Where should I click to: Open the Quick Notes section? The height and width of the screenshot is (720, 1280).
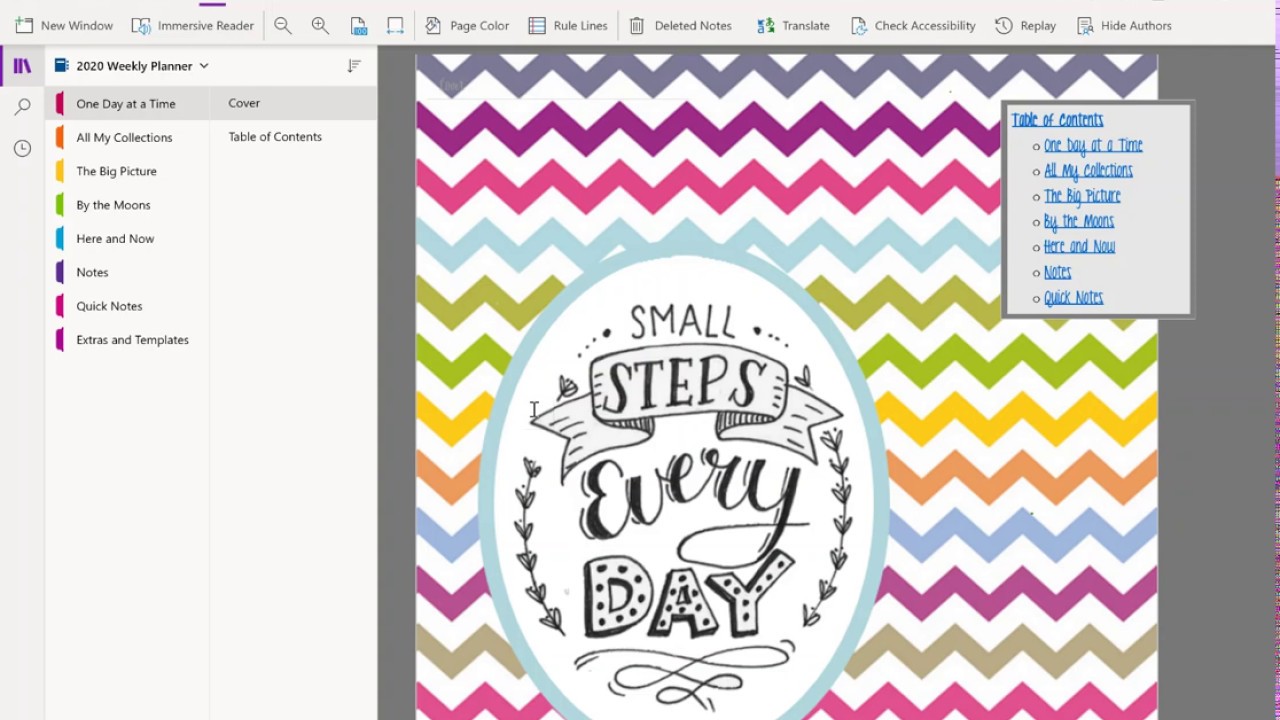(x=127, y=306)
